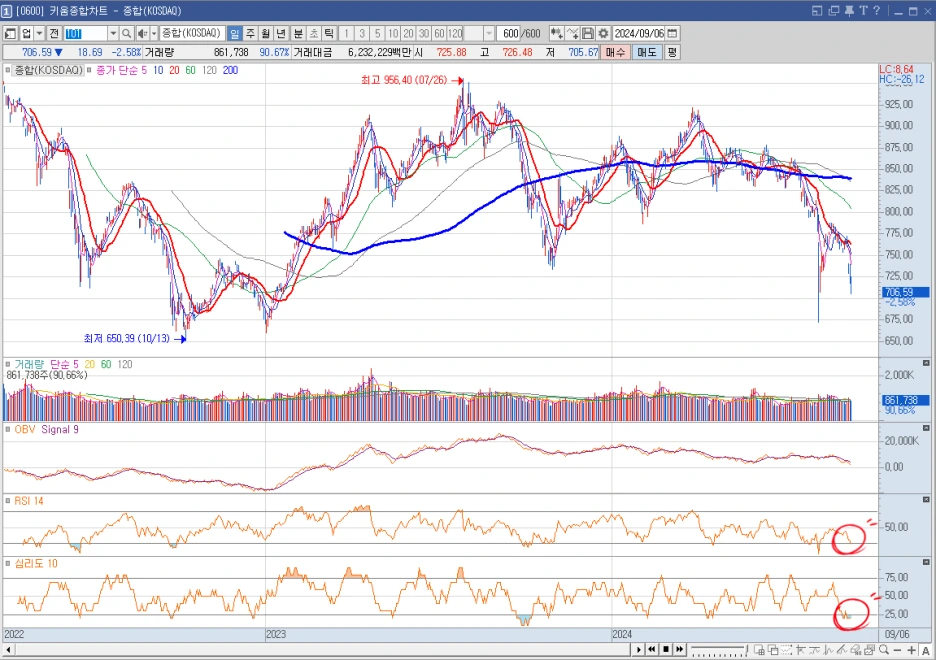Switch to 월 monthly period

point(266,33)
